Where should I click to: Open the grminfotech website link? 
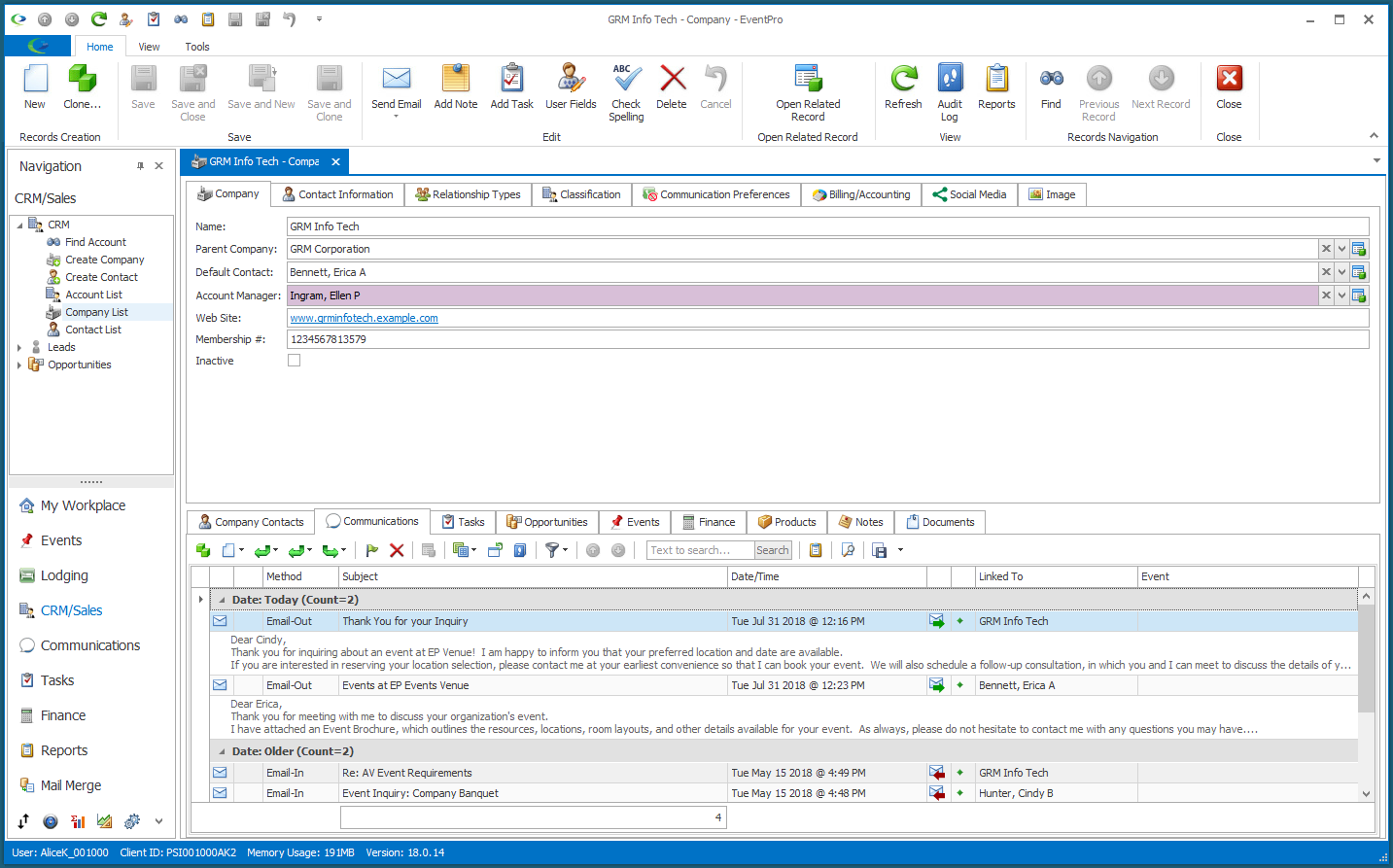coord(364,318)
